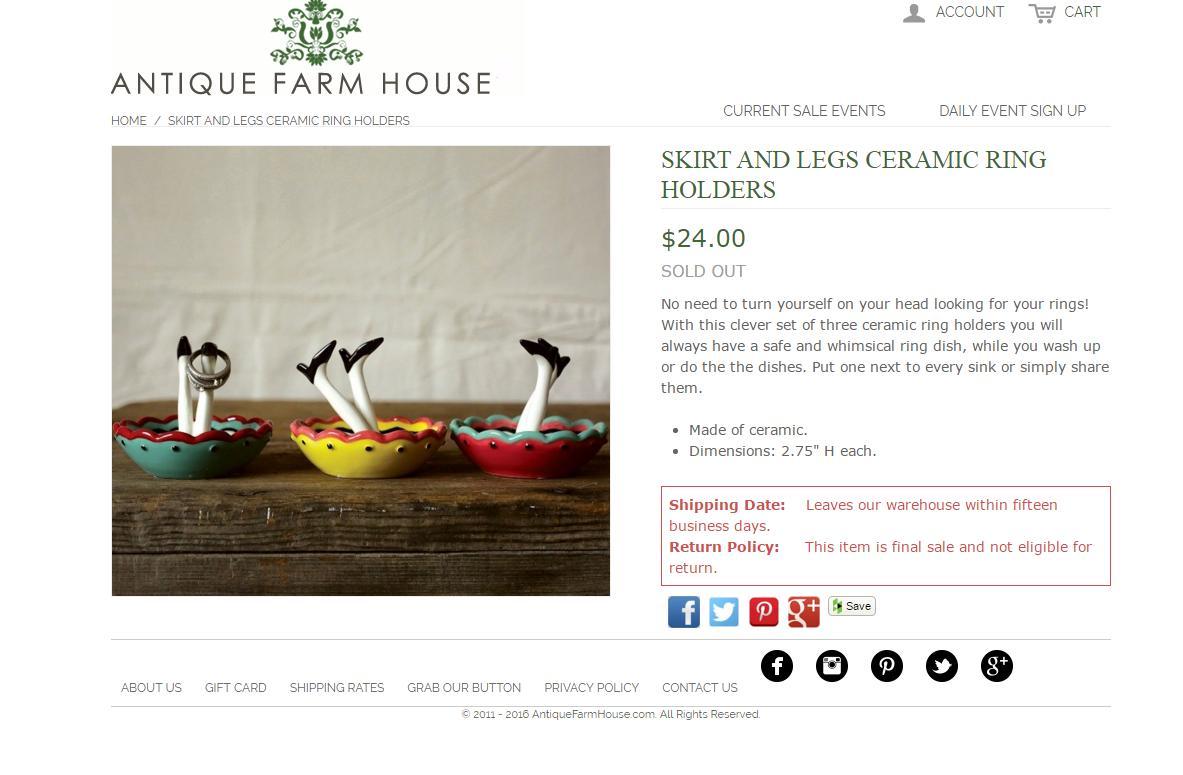This screenshot has height=775, width=1183.
Task: Share product on Facebook colored icon
Action: (x=684, y=612)
